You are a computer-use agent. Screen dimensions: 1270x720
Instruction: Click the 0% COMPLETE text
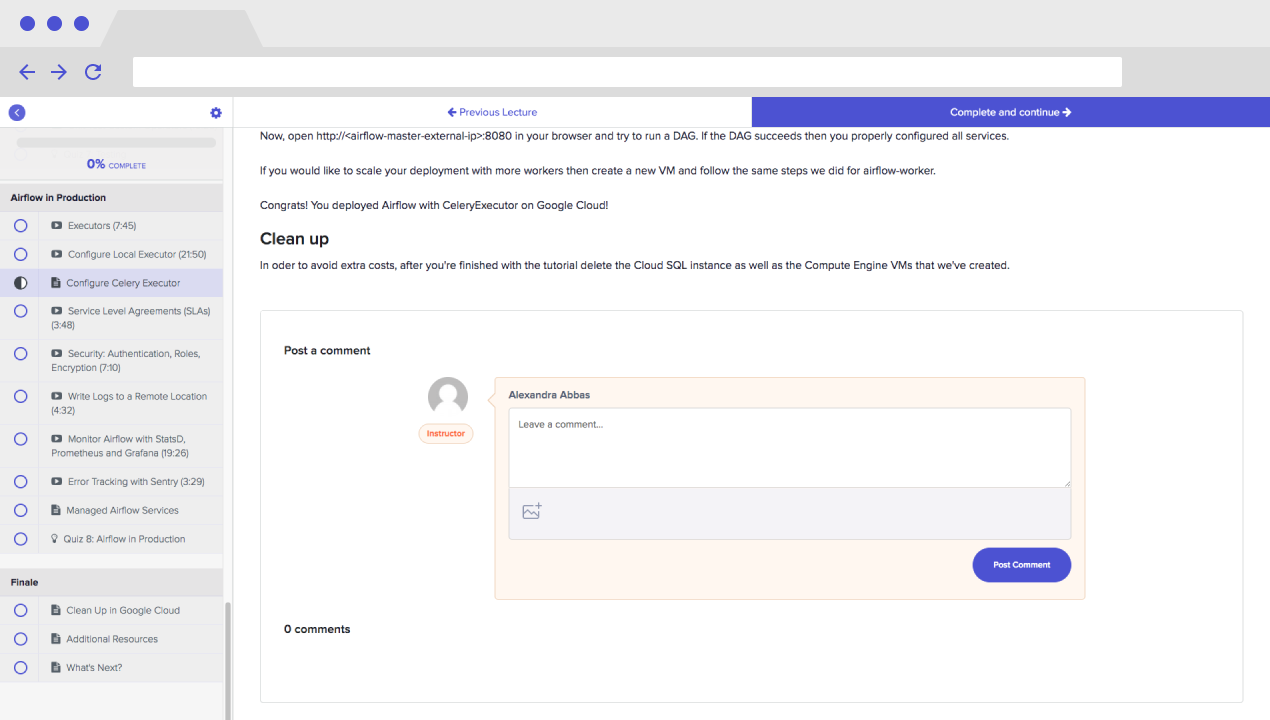(x=116, y=164)
